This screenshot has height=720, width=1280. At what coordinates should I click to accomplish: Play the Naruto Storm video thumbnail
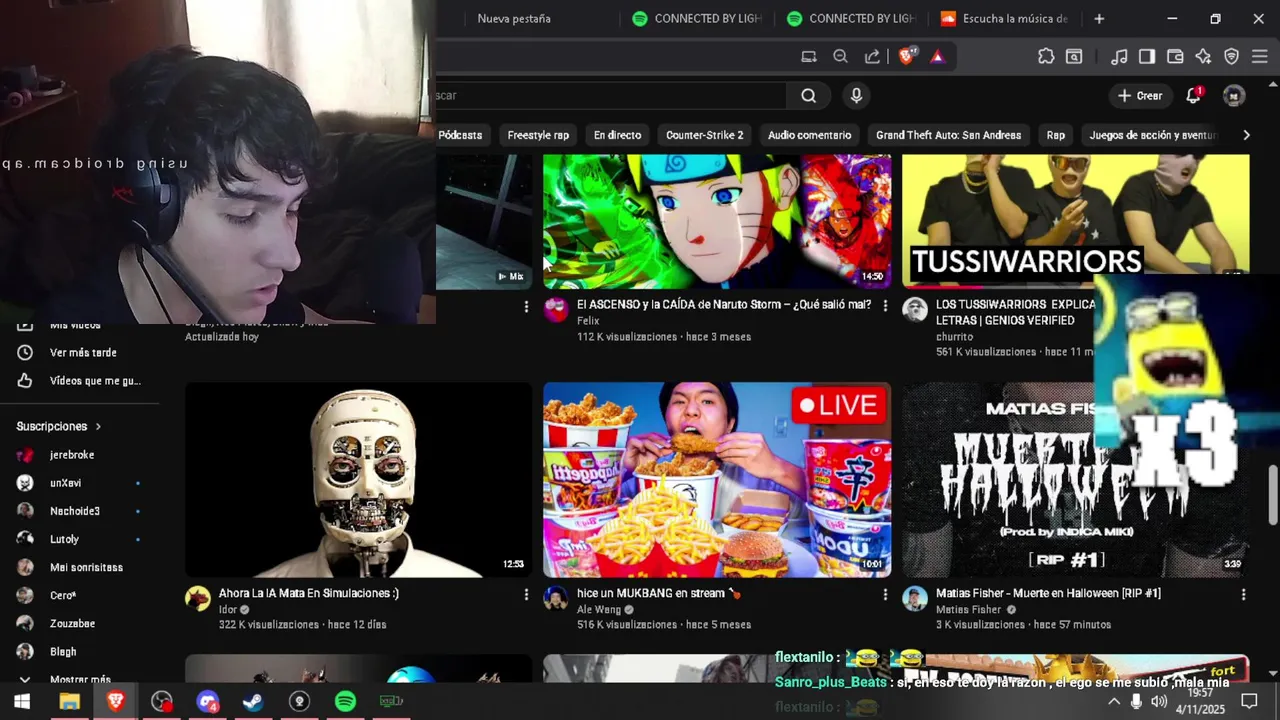tap(717, 222)
